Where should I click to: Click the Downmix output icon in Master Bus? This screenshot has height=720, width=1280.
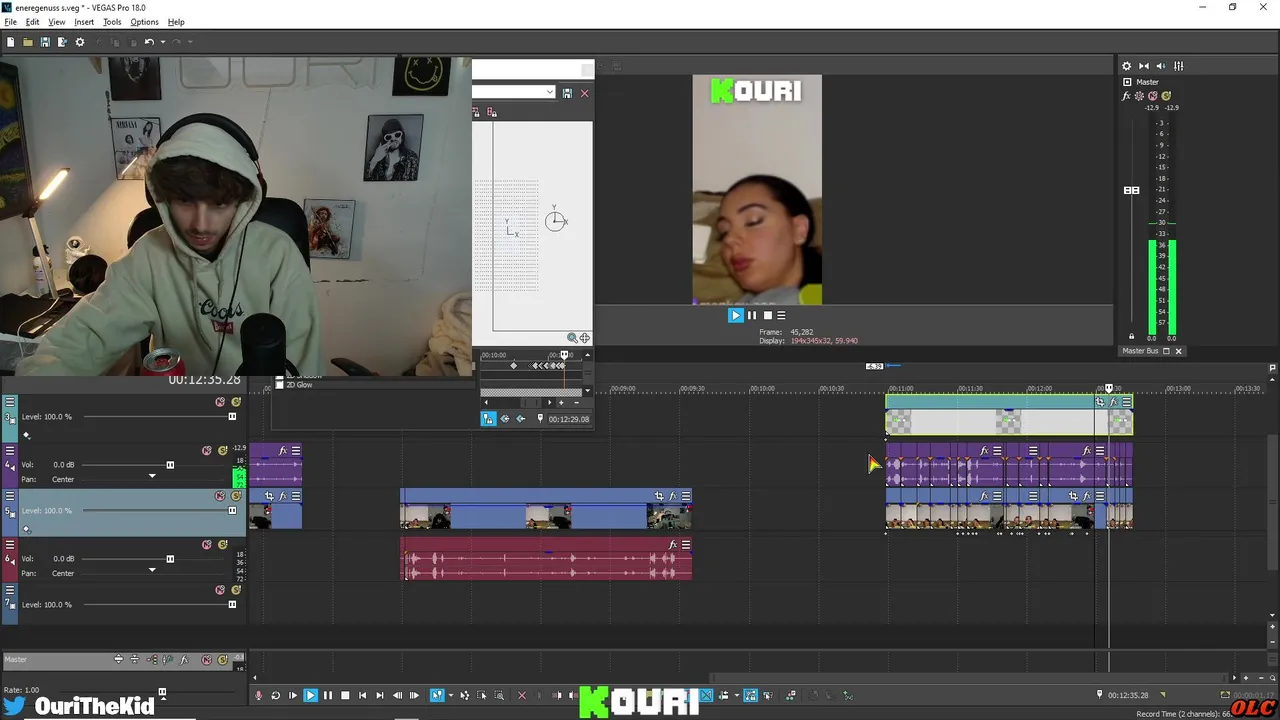[x=1144, y=66]
